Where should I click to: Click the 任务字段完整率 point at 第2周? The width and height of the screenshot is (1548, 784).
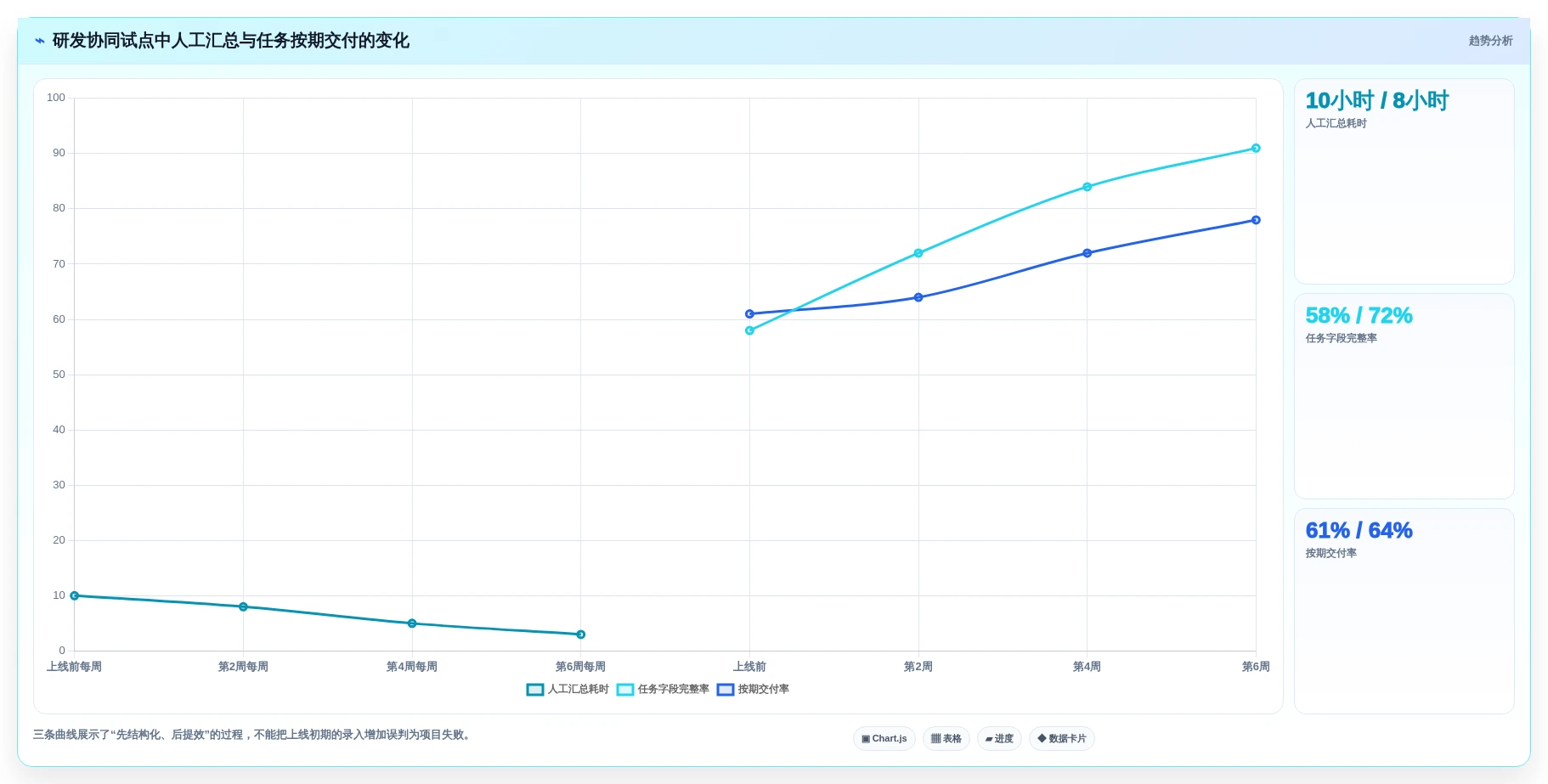click(918, 253)
